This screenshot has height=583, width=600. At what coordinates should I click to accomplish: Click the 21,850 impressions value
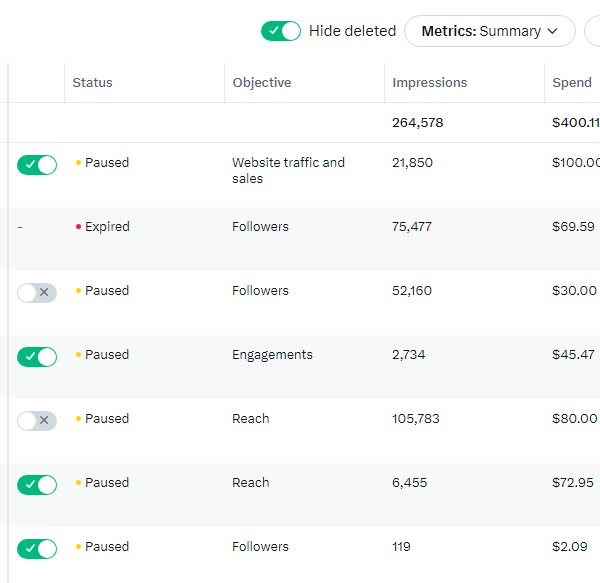coord(412,163)
